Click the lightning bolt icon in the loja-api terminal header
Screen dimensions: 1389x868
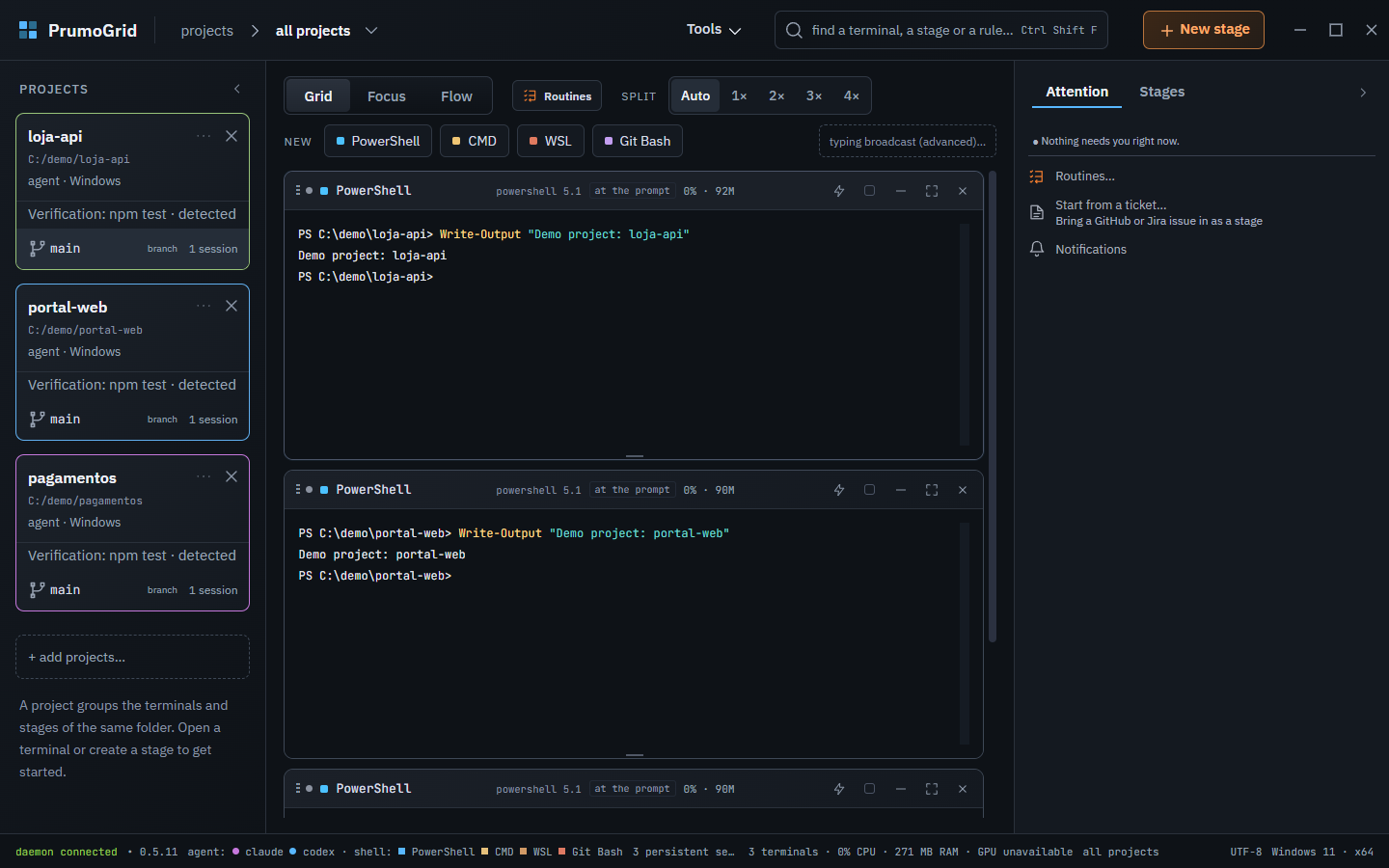[x=839, y=191]
